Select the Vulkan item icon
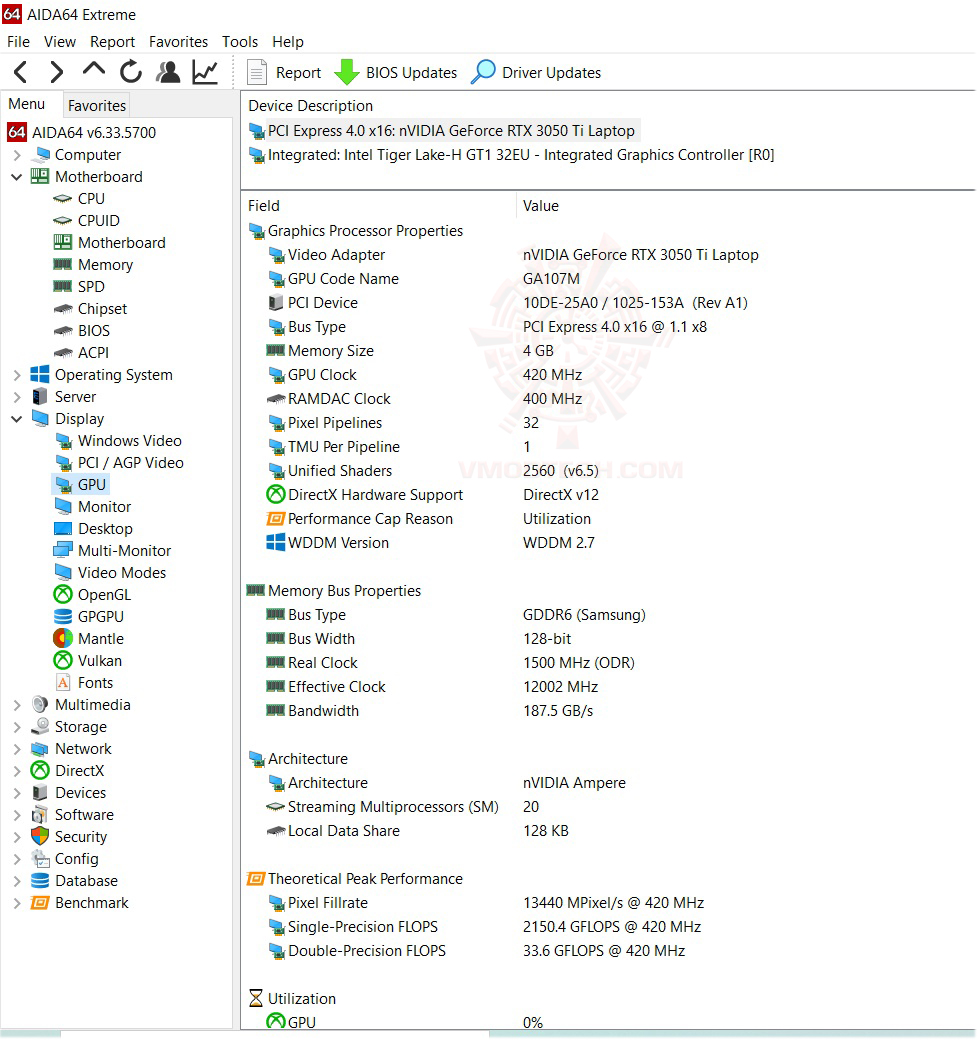The image size is (978, 1040). [x=63, y=661]
